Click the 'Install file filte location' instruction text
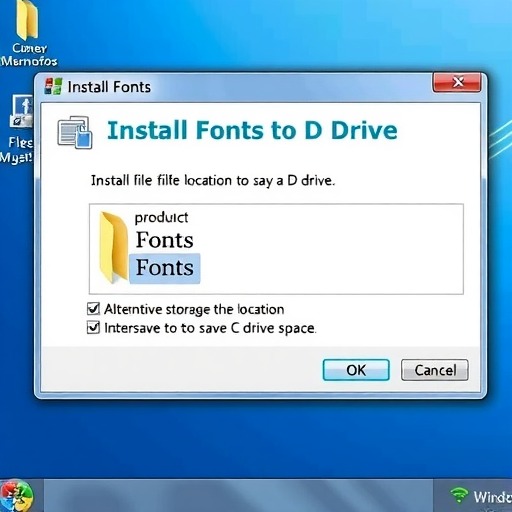The image size is (512, 512). pos(212,181)
